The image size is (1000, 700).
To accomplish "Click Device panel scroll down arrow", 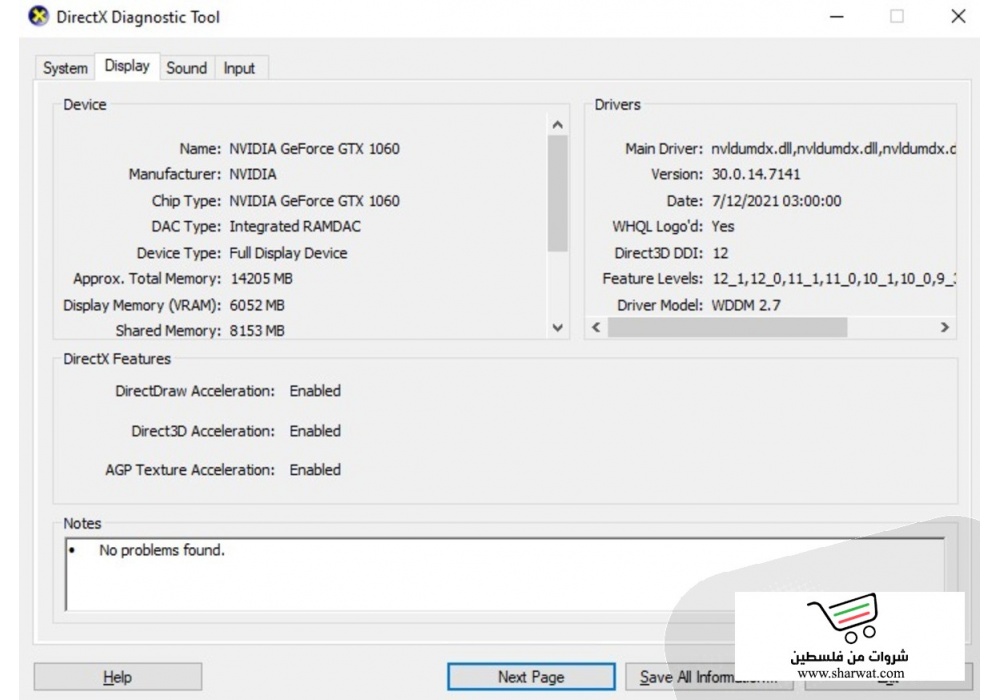I will pyautogui.click(x=557, y=328).
